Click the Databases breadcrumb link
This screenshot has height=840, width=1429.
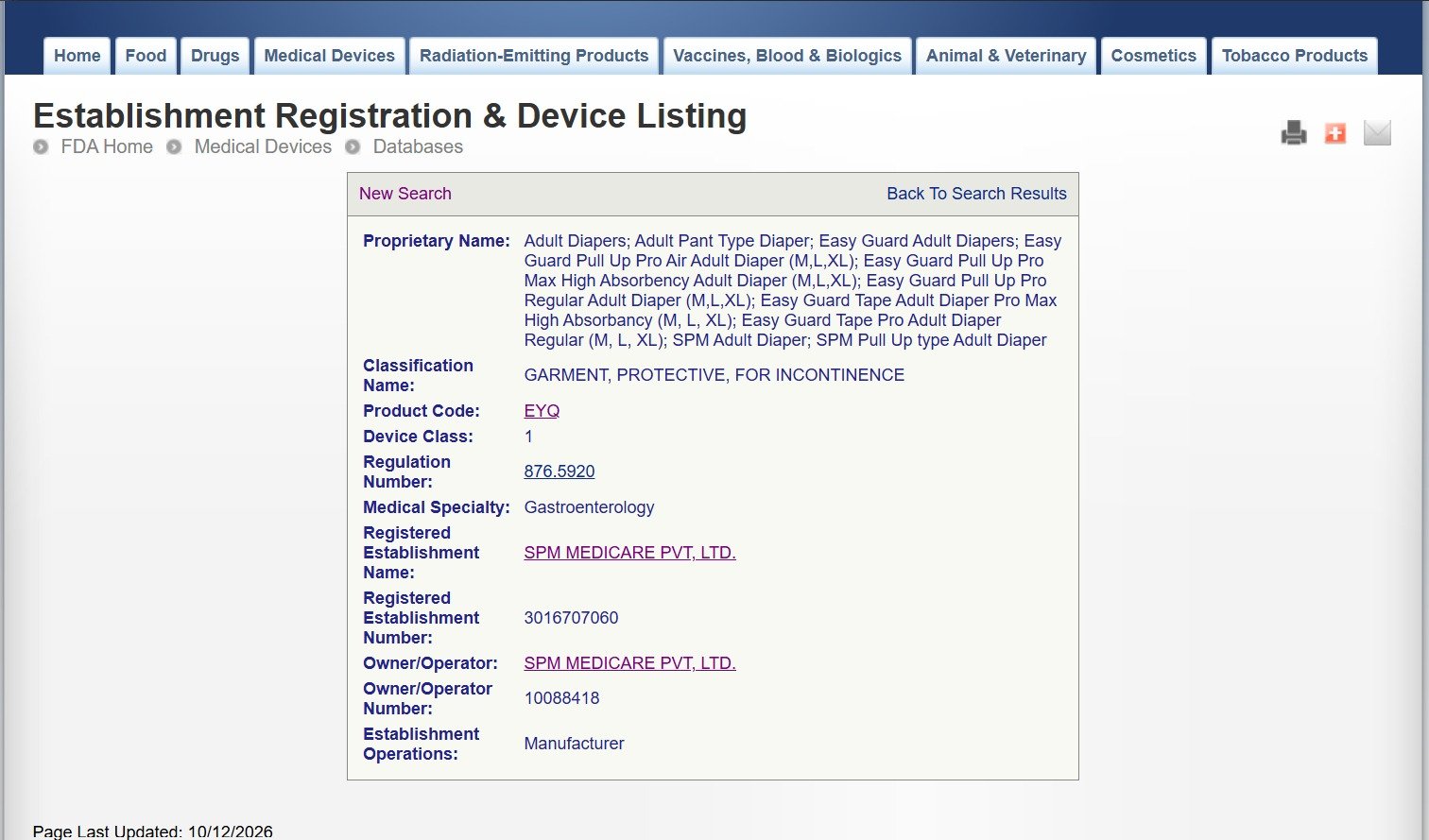coord(418,146)
